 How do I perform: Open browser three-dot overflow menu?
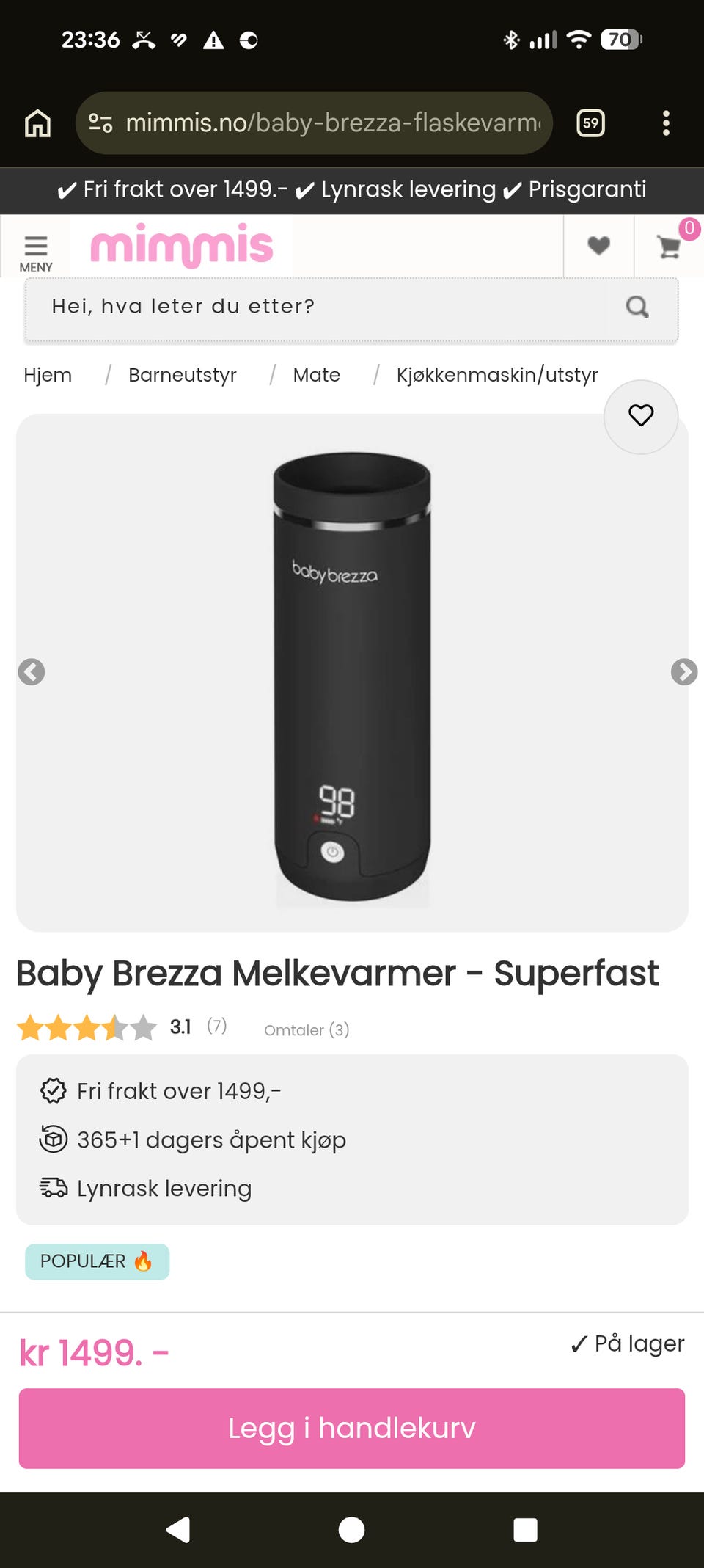[666, 123]
